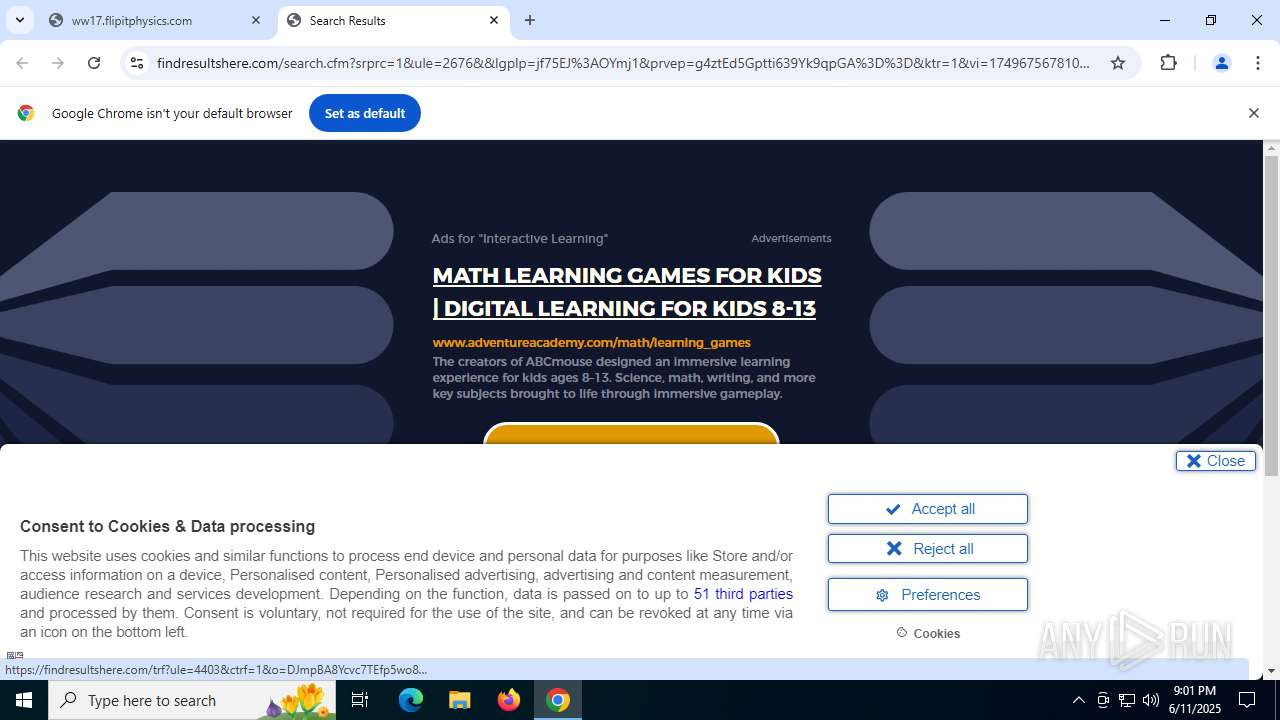Open the 51 third parties link

(743, 594)
